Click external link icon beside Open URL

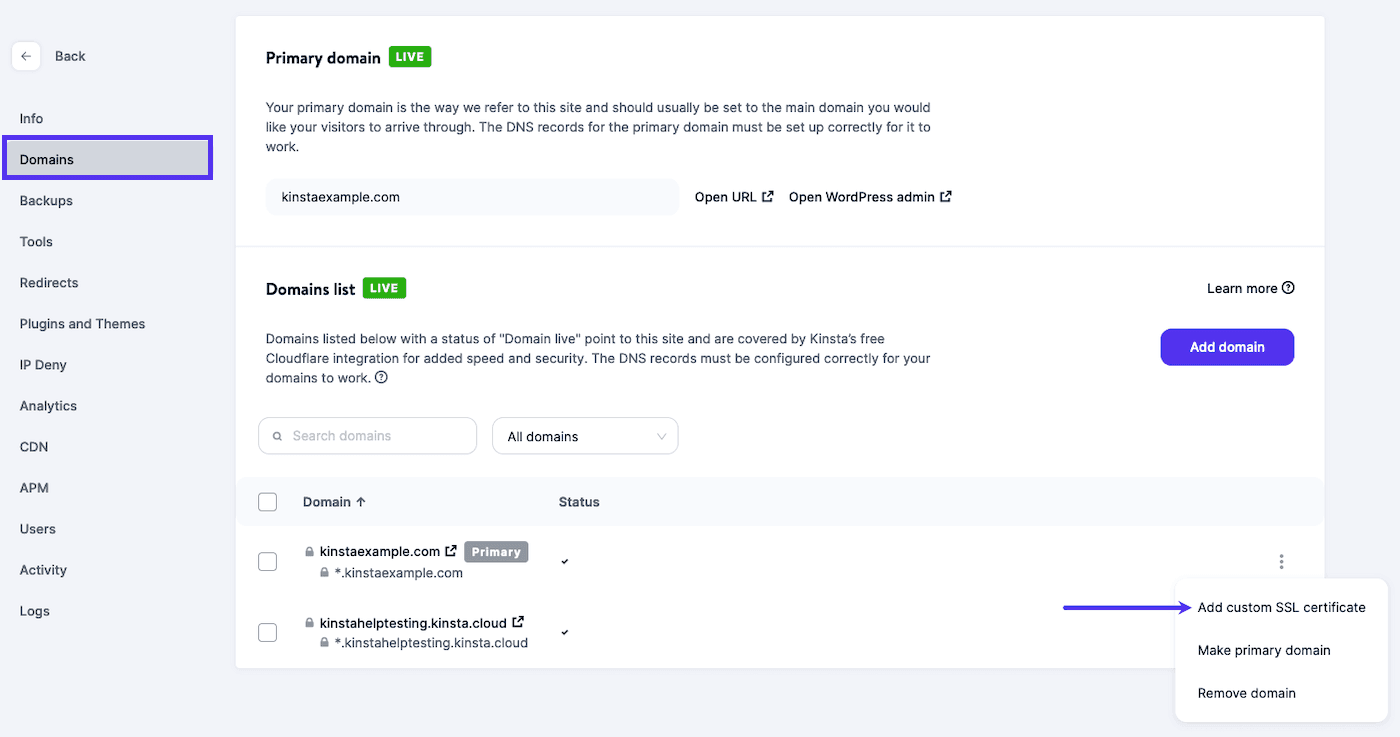click(x=768, y=197)
